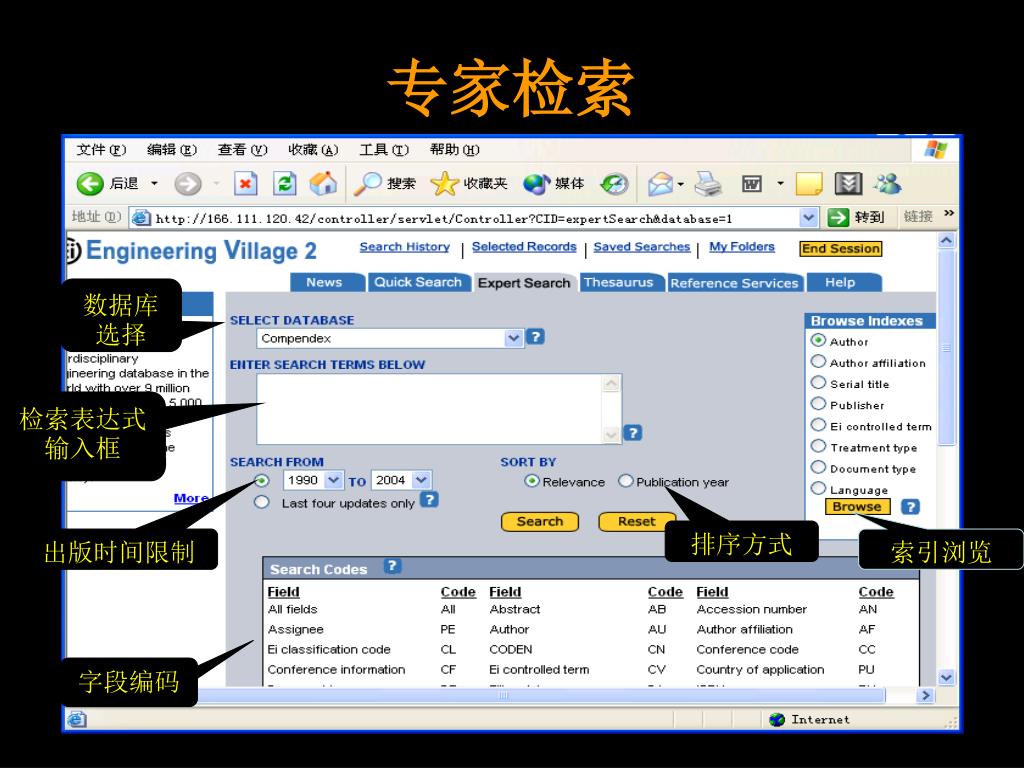This screenshot has width=1024, height=768.
Task: Open the 编辑(E) menu
Action: (172, 150)
